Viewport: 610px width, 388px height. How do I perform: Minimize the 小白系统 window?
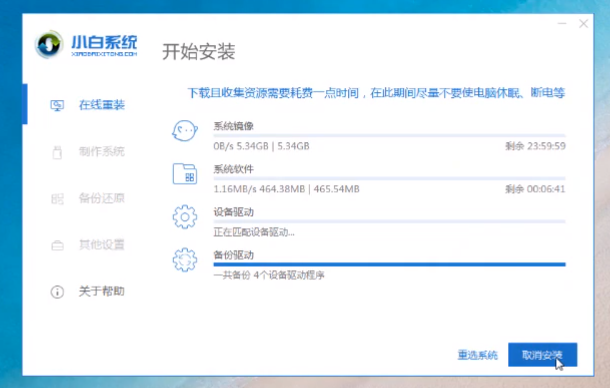click(x=562, y=24)
